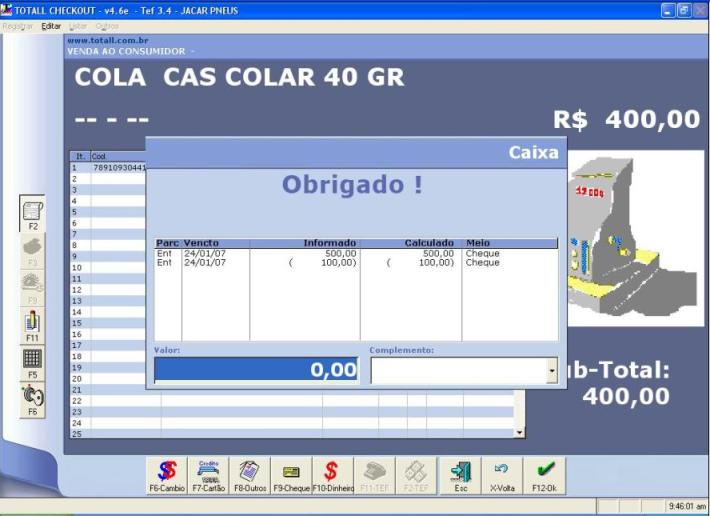710x516 pixels.
Task: Click the items list scroll-down arrow
Action: (x=519, y=433)
